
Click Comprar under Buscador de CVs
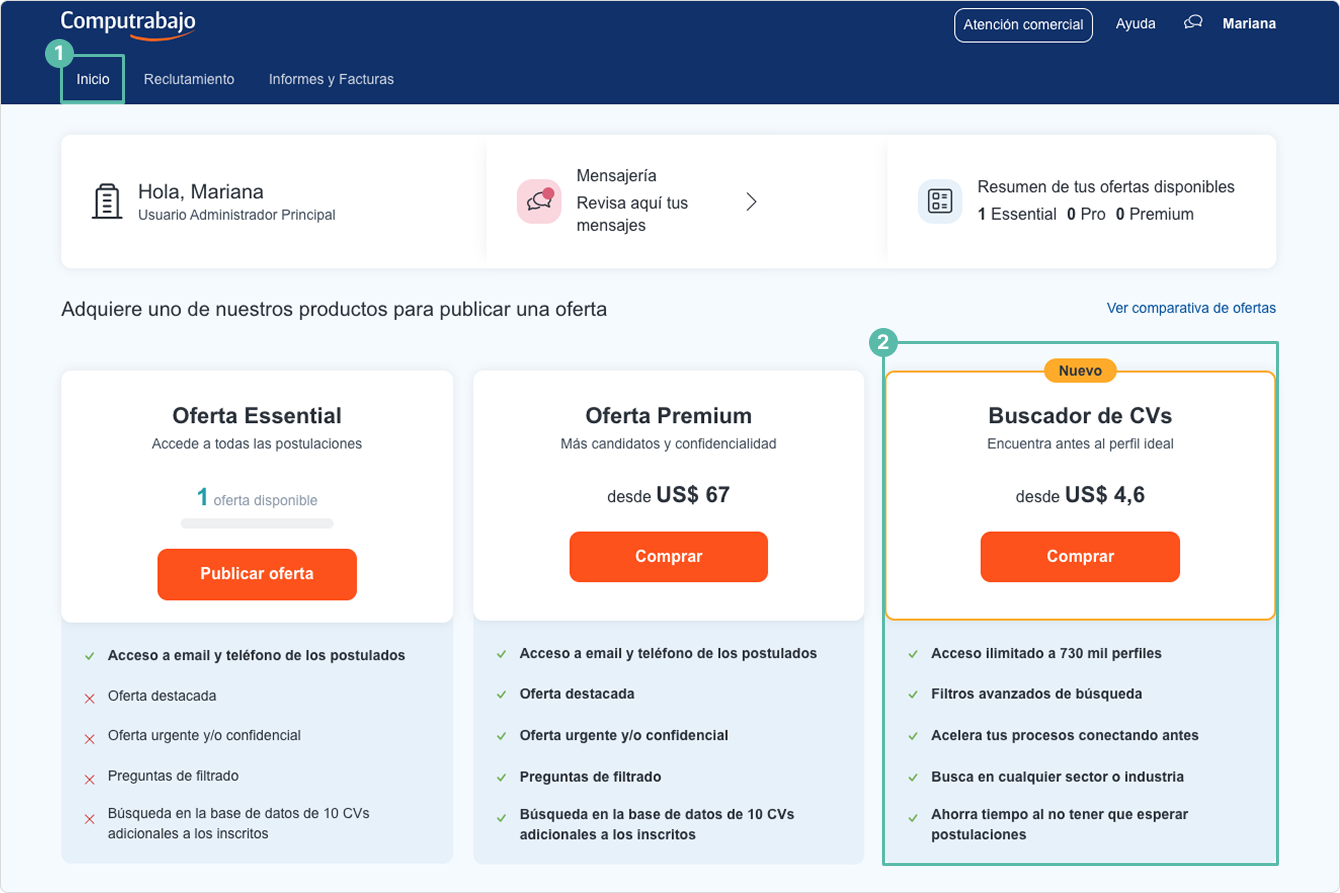click(1080, 557)
